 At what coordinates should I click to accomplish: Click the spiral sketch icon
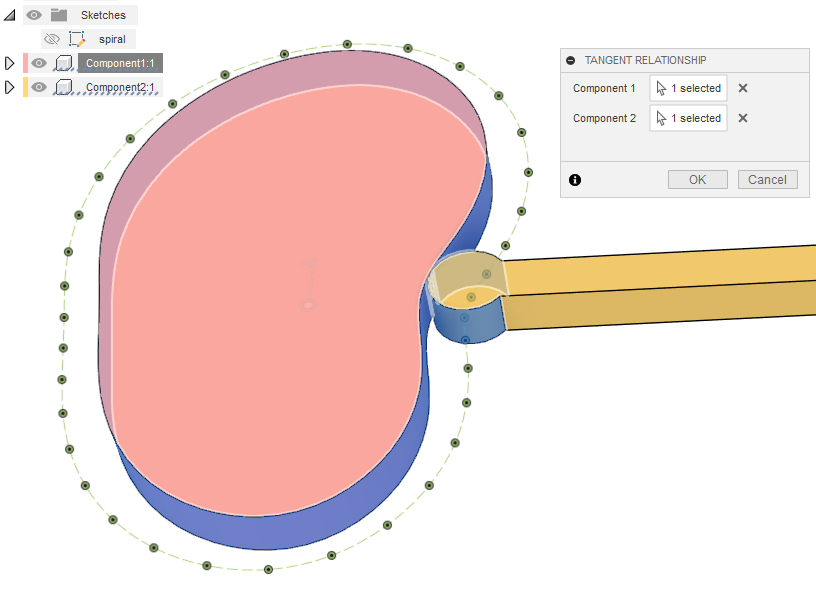point(77,39)
